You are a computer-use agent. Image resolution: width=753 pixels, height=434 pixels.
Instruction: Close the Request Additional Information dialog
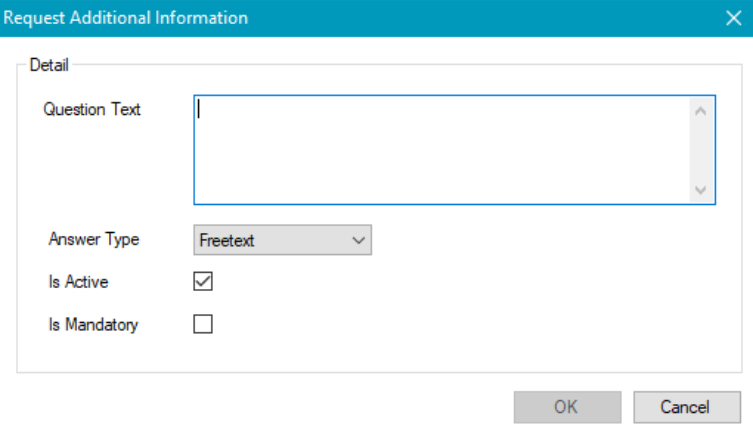733,18
